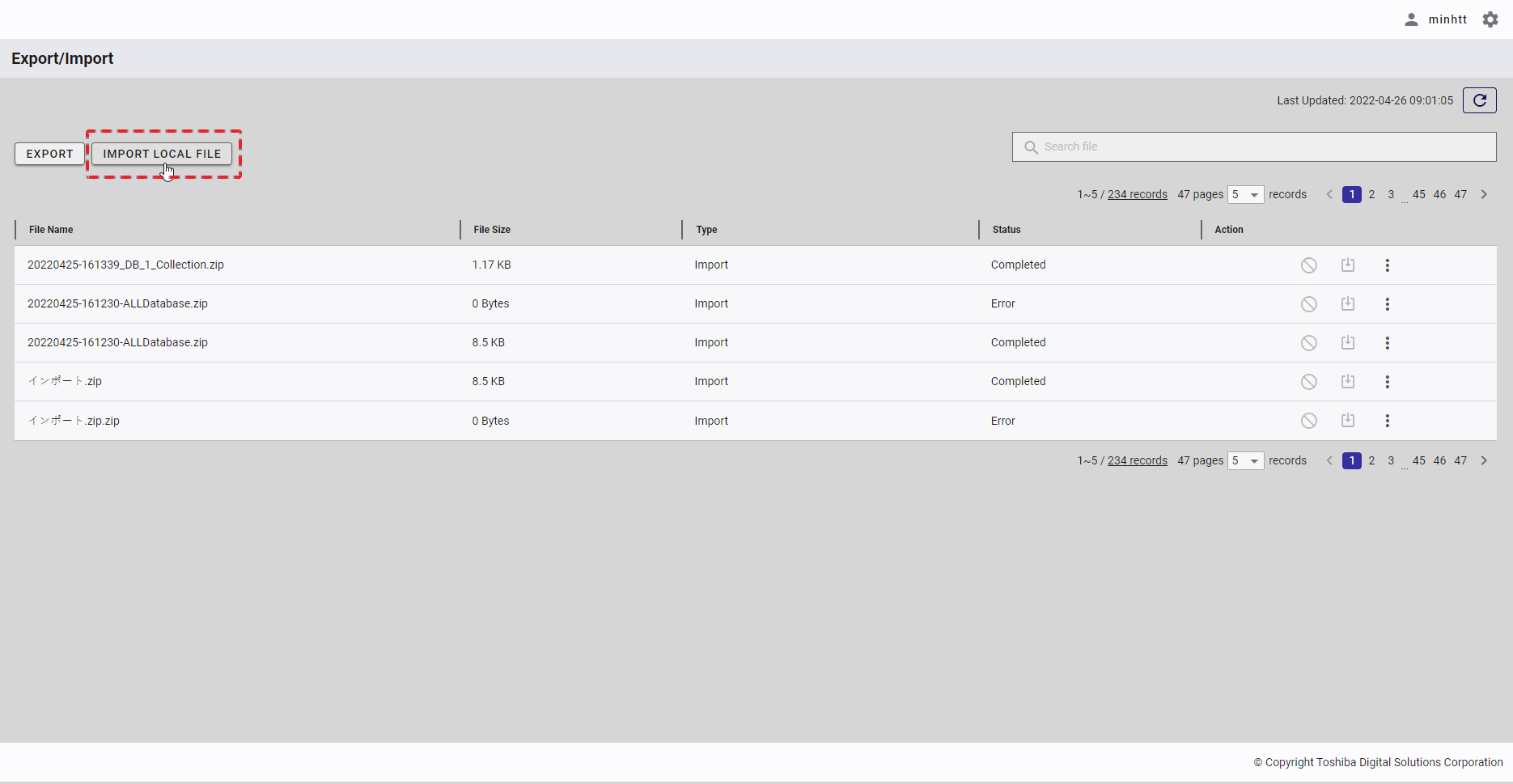Jump to page 47 in bottom pagination

point(1460,461)
